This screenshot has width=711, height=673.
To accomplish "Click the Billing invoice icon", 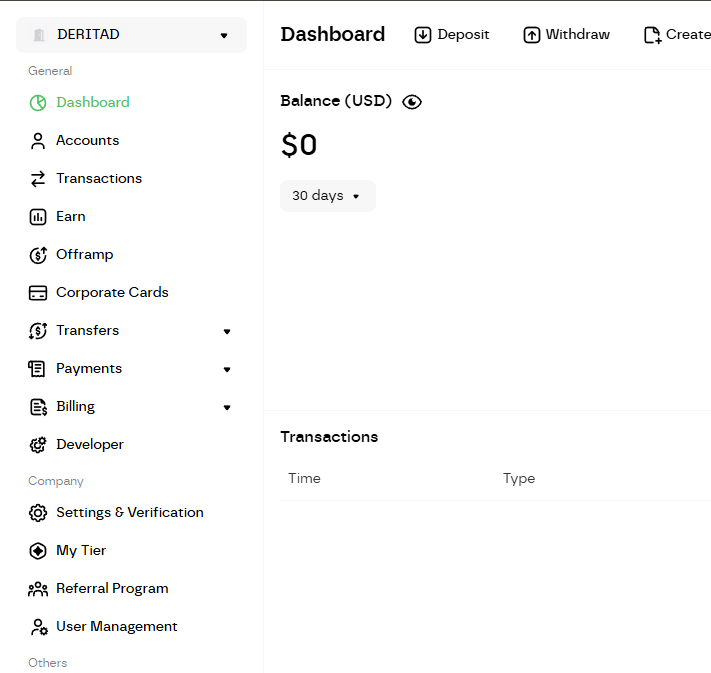I will click(38, 407).
